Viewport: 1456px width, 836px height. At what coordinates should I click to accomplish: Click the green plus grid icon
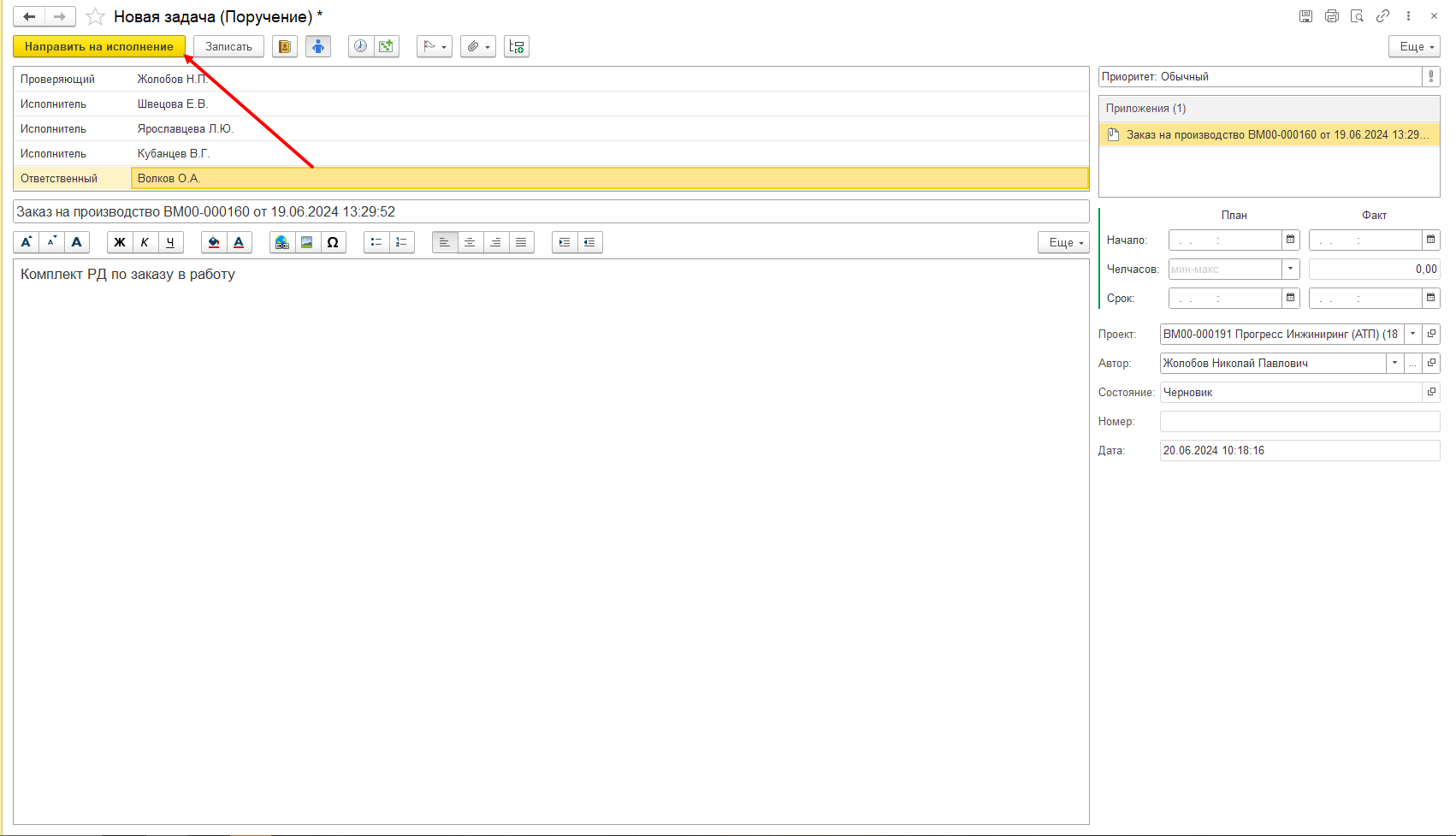[387, 46]
